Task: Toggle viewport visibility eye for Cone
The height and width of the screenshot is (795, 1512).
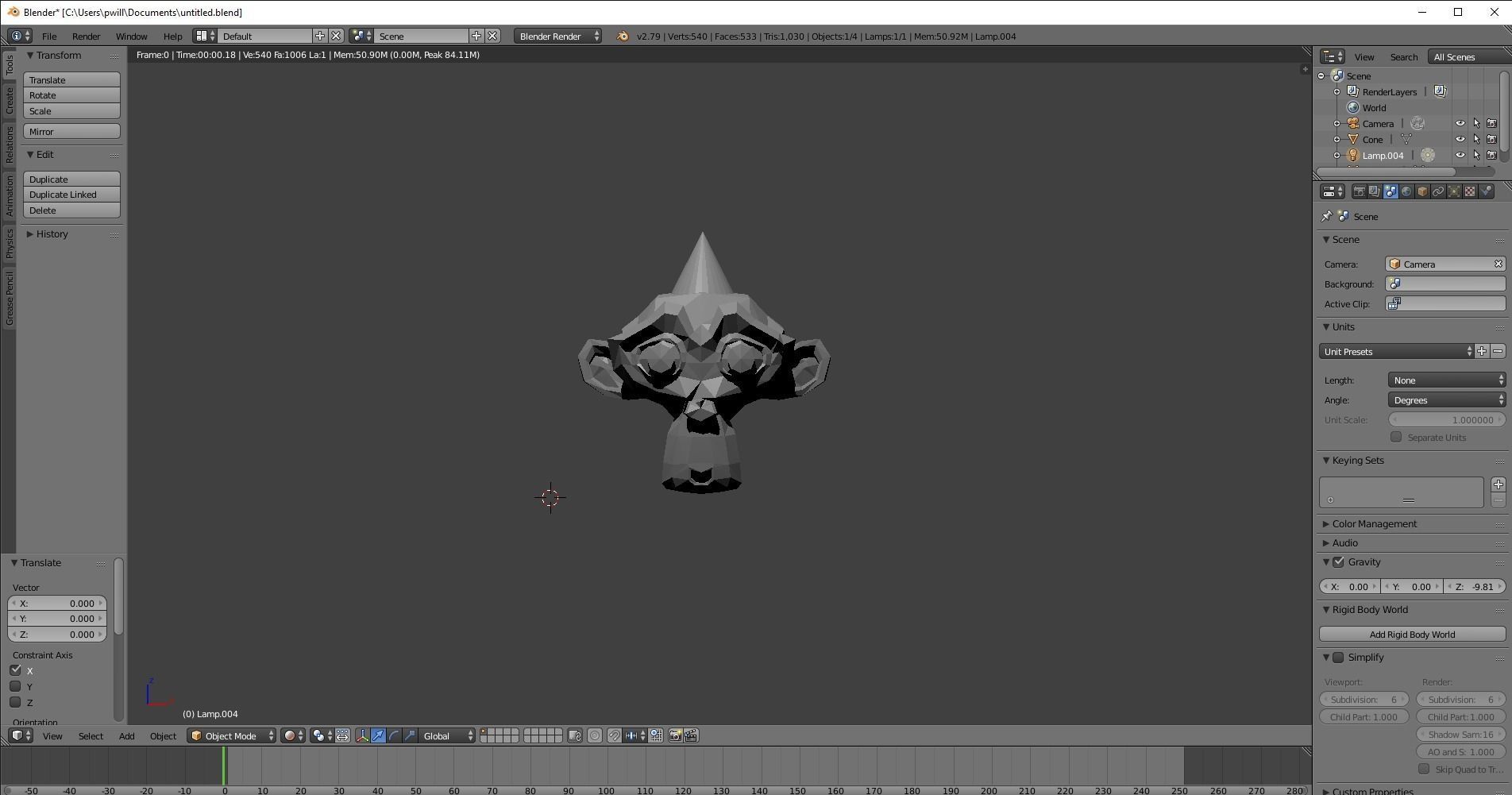Action: pos(1460,139)
